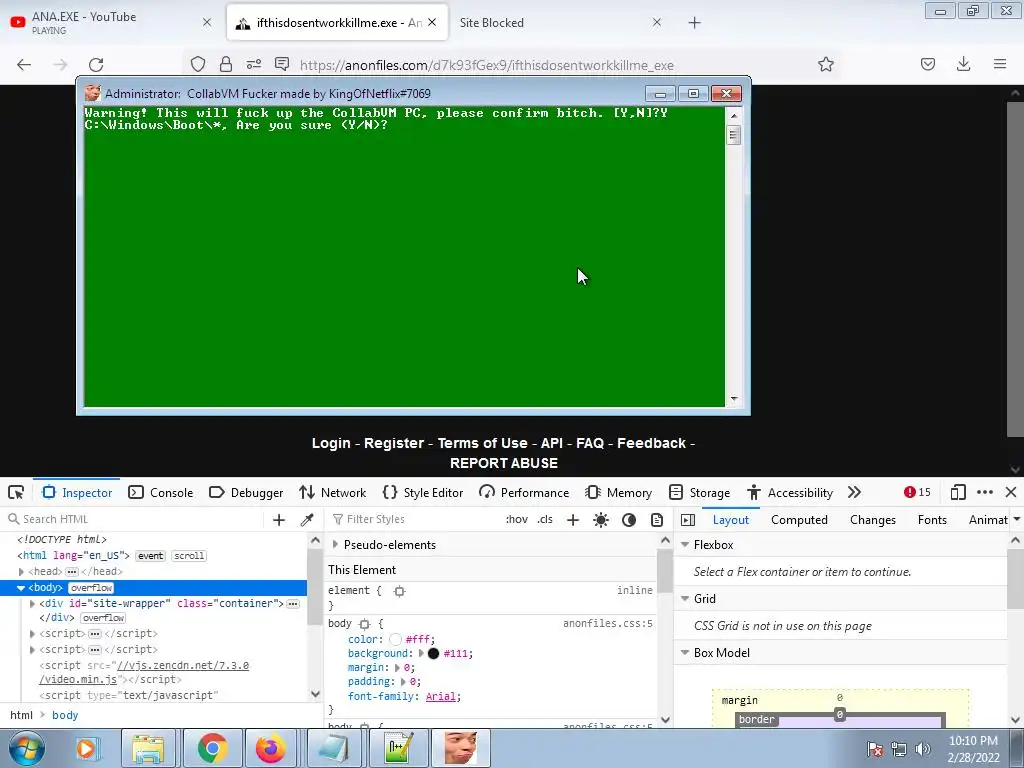
Task: Open the volume control in tray
Action: point(923,748)
